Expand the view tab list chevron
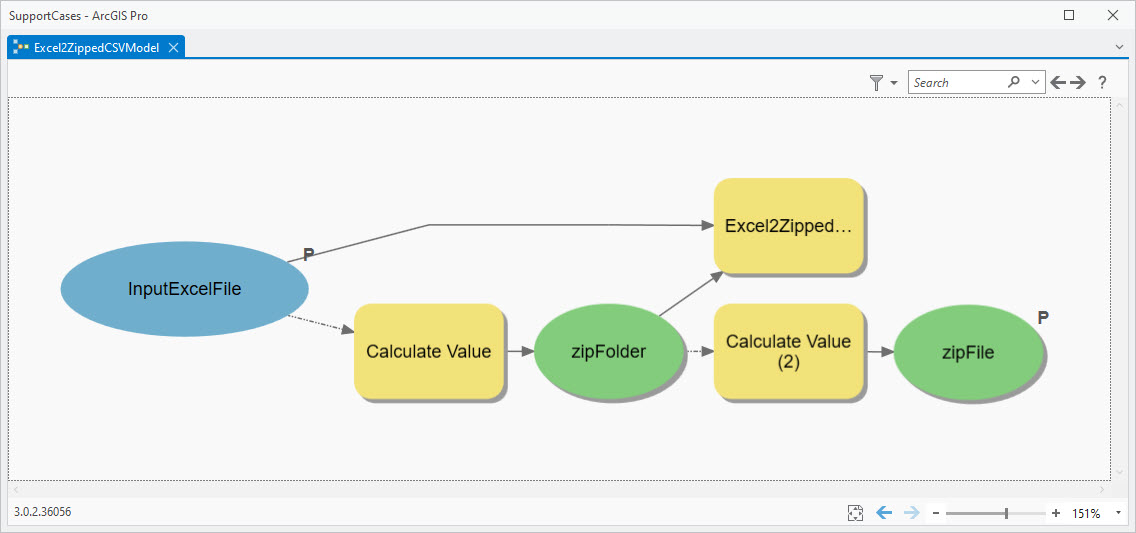Viewport: 1136px width, 533px height. [x=1119, y=47]
